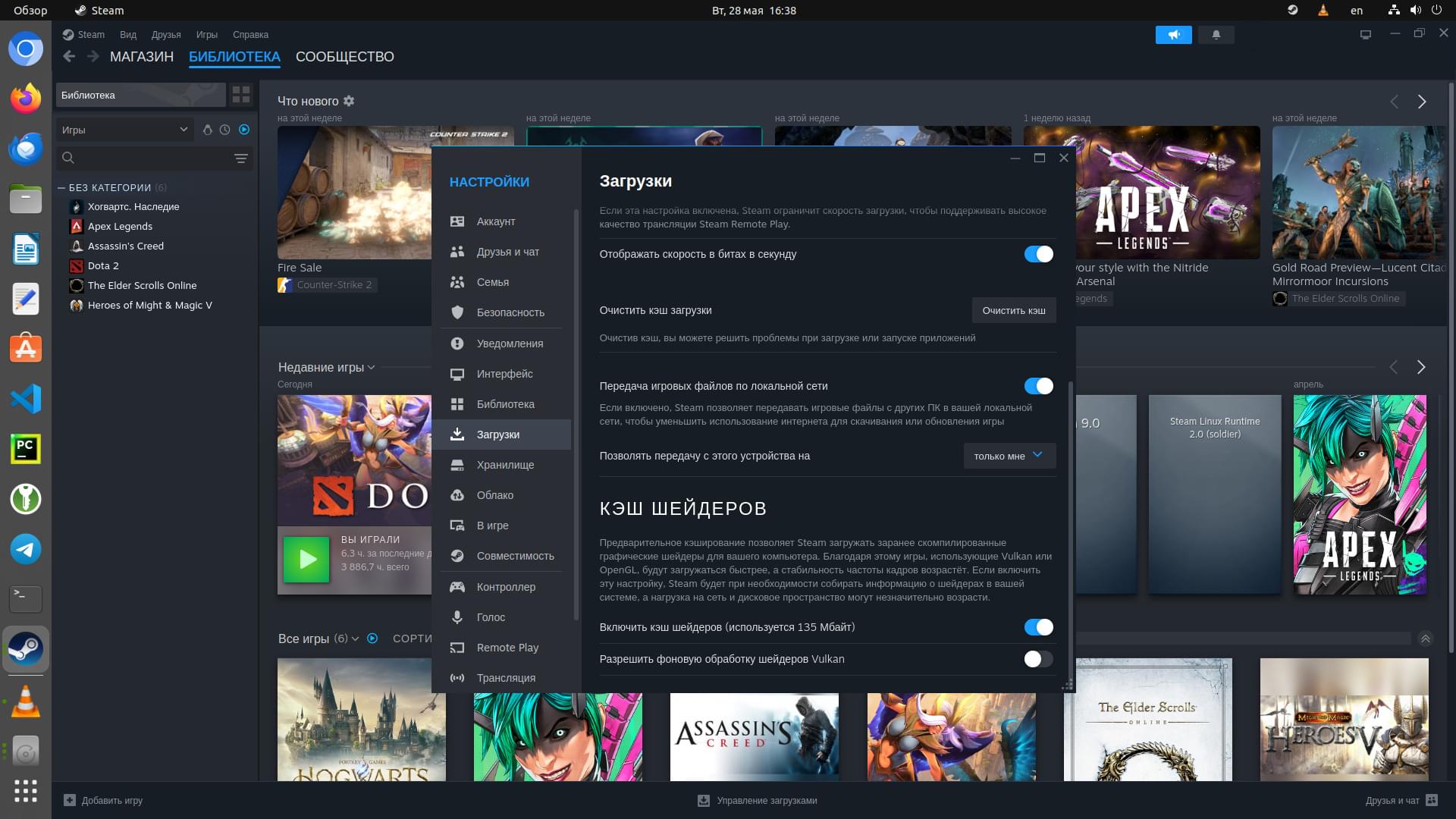Open the Steam menu
Image resolution: width=1456 pixels, height=819 pixels.
tap(91, 35)
